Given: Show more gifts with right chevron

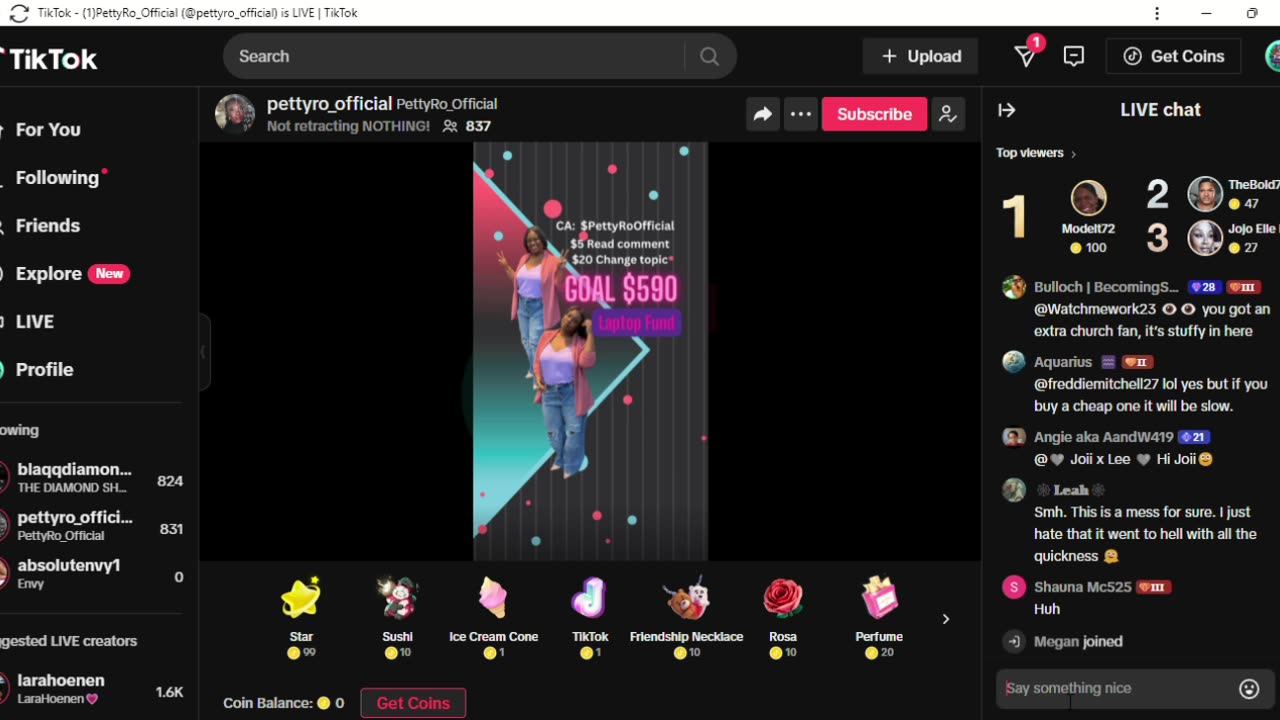Looking at the screenshot, I should (946, 619).
